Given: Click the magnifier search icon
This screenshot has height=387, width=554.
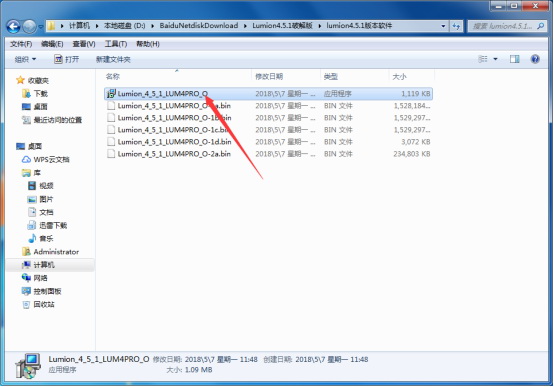Looking at the screenshot, I should pyautogui.click(x=540, y=26).
